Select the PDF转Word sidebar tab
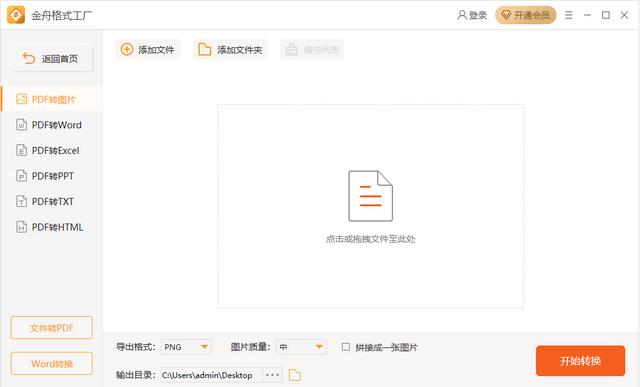 pos(51,125)
